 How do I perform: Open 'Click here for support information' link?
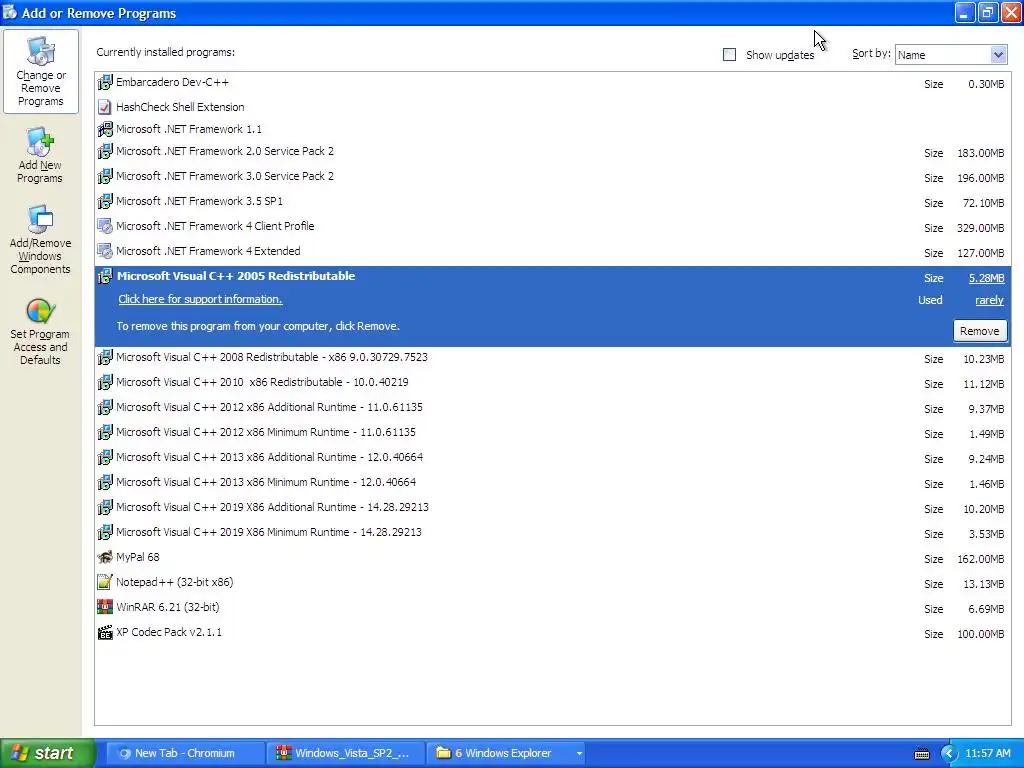[x=200, y=299]
